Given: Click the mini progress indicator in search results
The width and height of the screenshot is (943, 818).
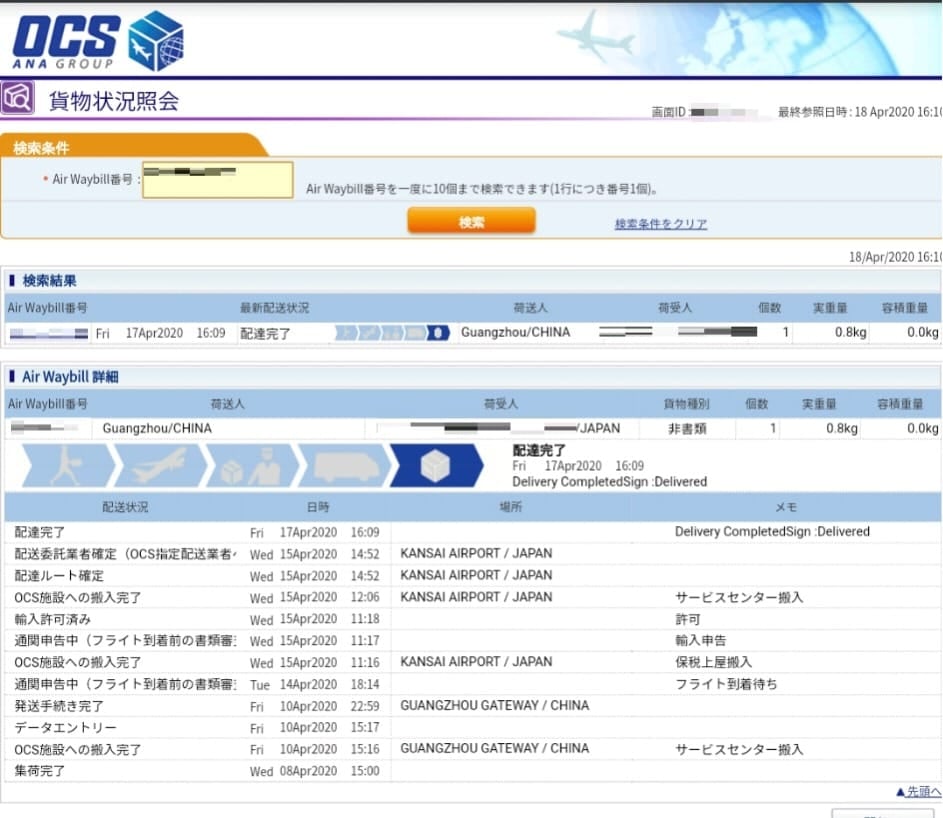Looking at the screenshot, I should 391,332.
